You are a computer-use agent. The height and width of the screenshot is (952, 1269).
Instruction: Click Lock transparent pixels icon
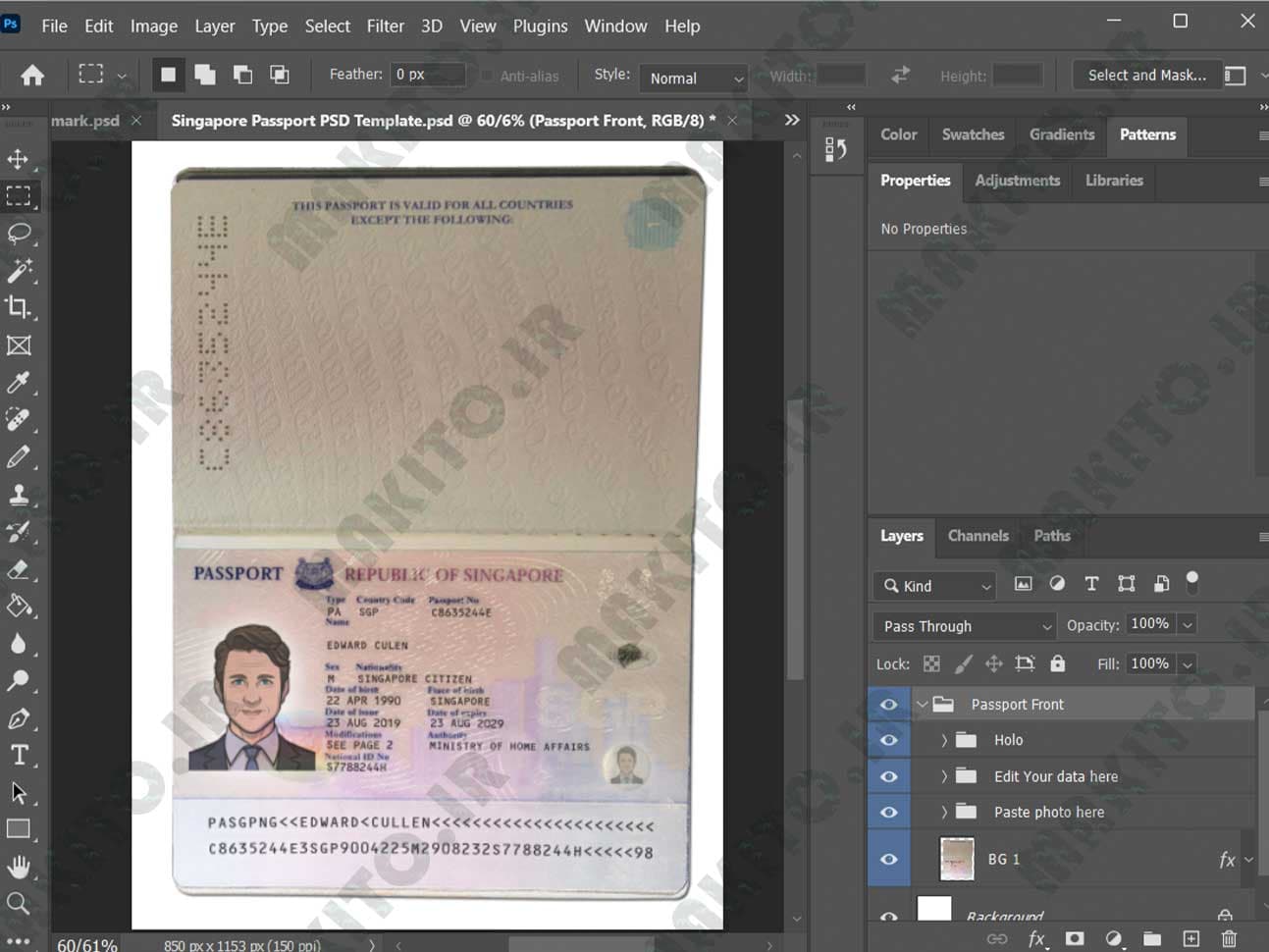pyautogui.click(x=931, y=664)
